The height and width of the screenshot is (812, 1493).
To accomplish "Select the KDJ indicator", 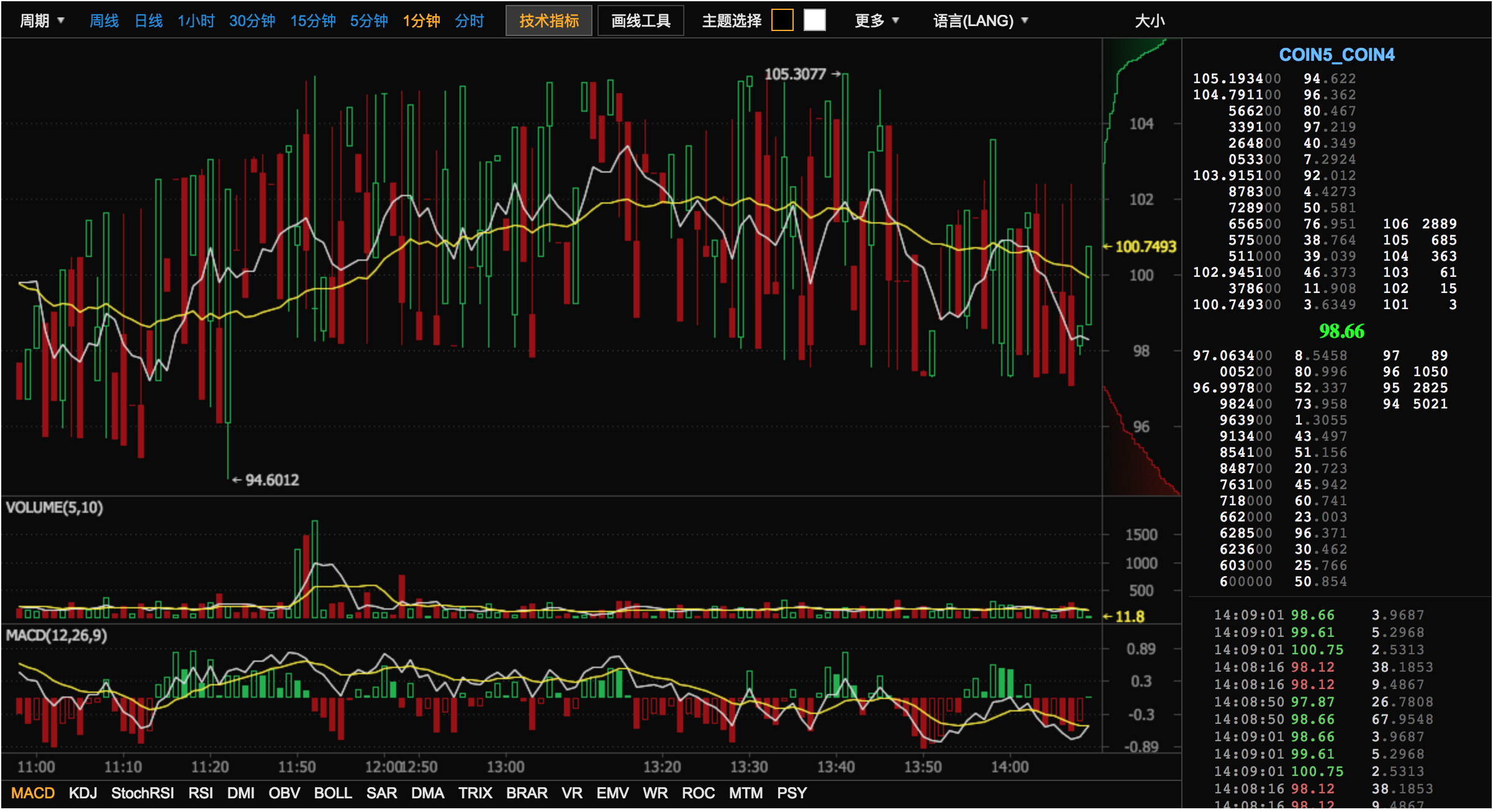I will [x=83, y=793].
